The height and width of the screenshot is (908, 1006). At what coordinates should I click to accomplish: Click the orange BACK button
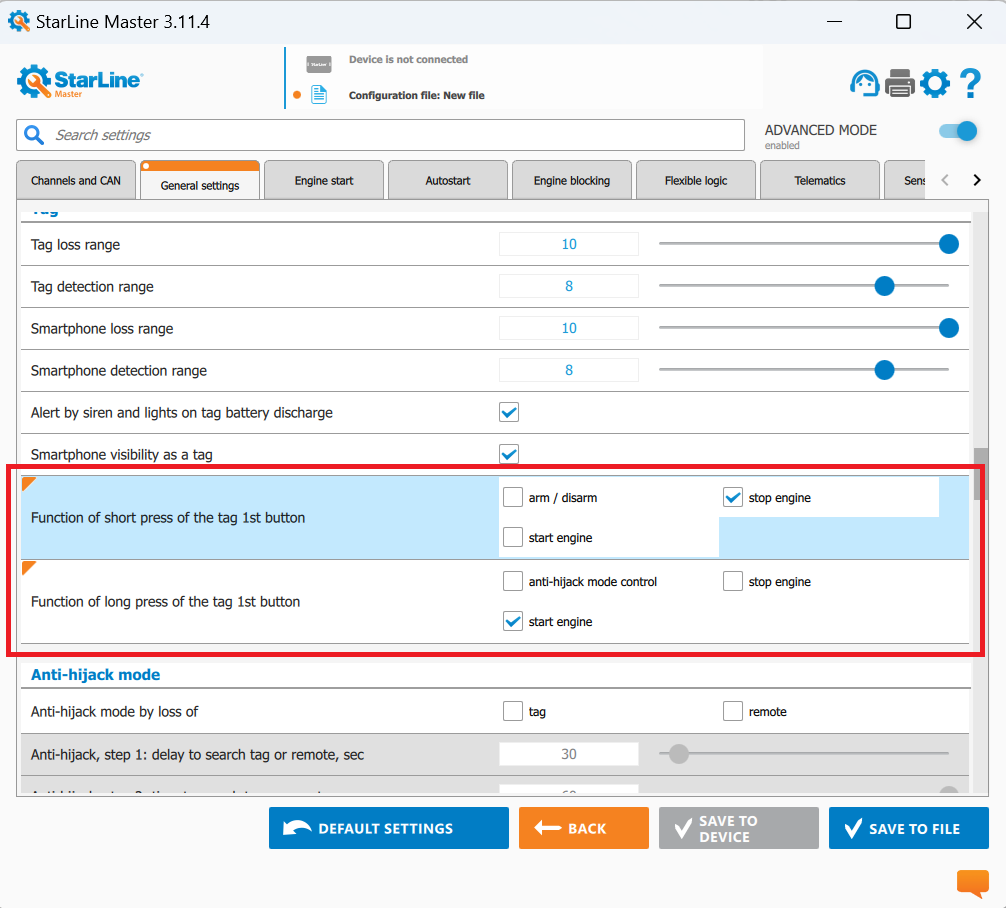click(x=584, y=828)
